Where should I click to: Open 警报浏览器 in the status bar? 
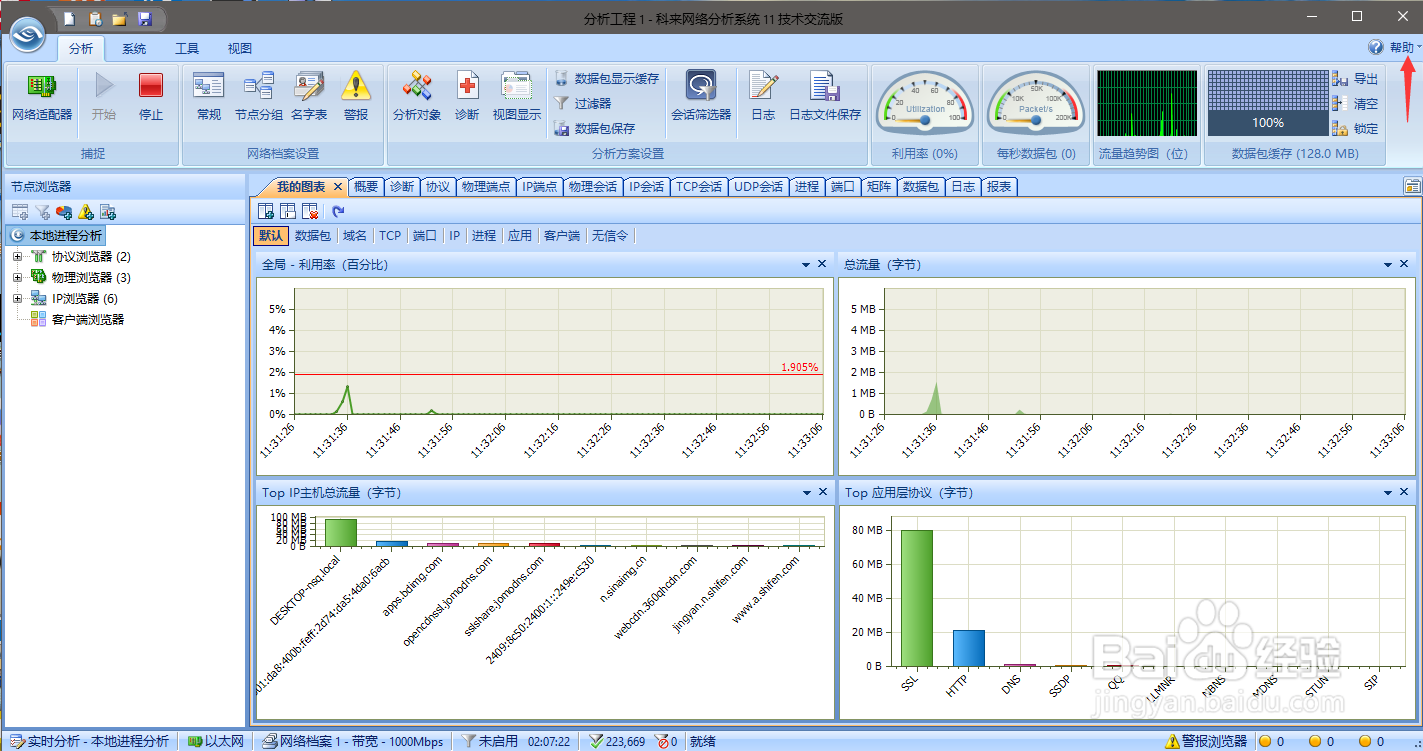(1206, 741)
